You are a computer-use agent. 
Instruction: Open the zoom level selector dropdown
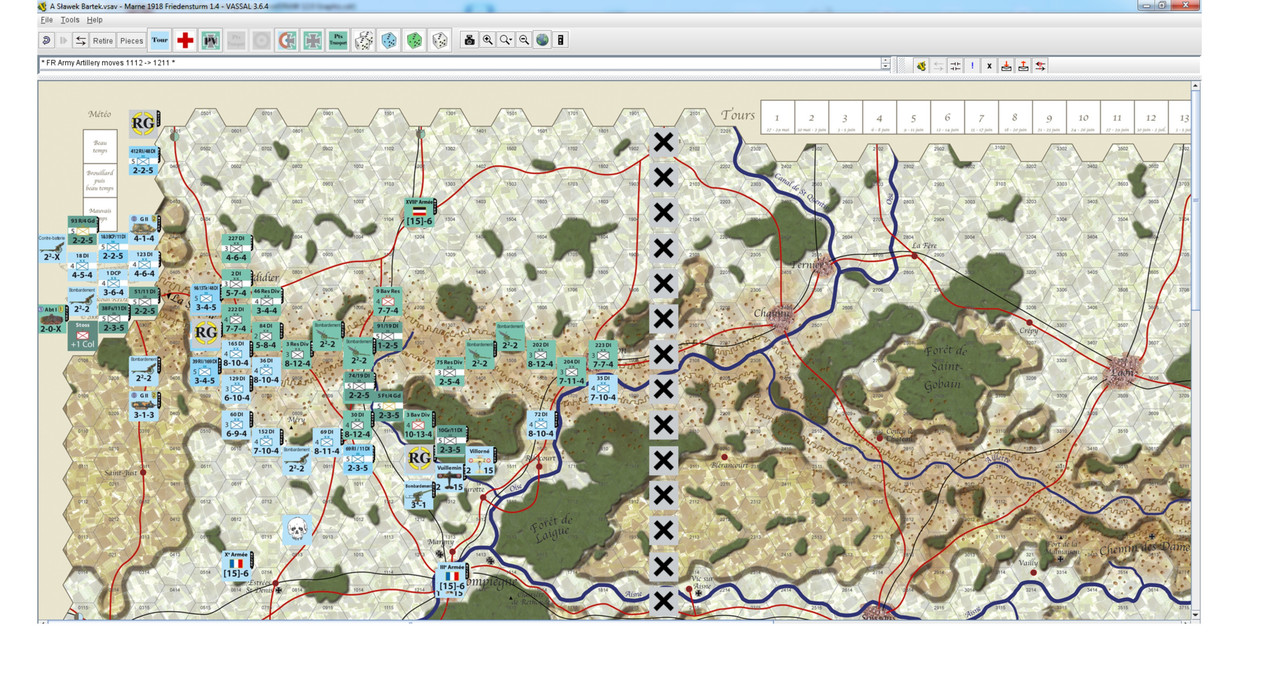tap(506, 40)
